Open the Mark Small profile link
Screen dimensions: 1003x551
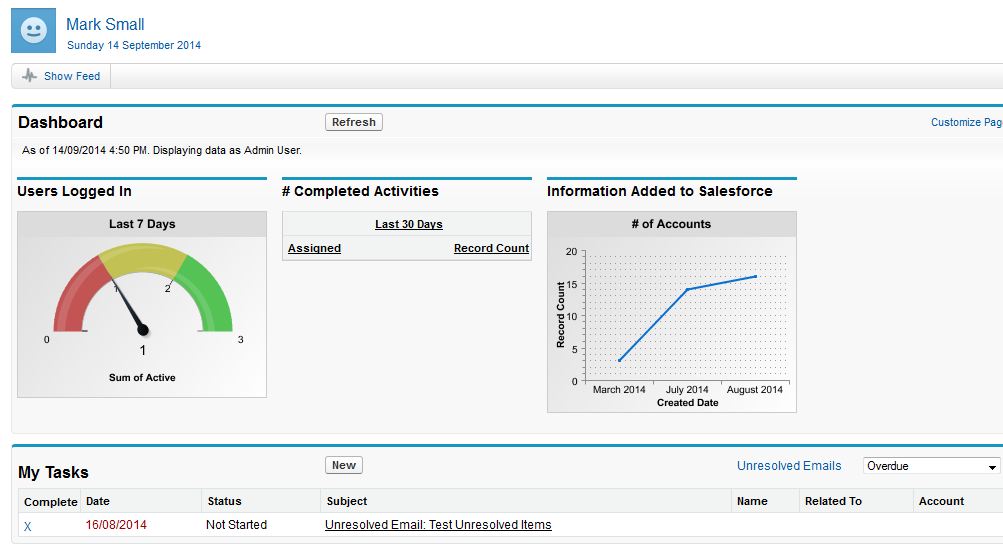(105, 24)
